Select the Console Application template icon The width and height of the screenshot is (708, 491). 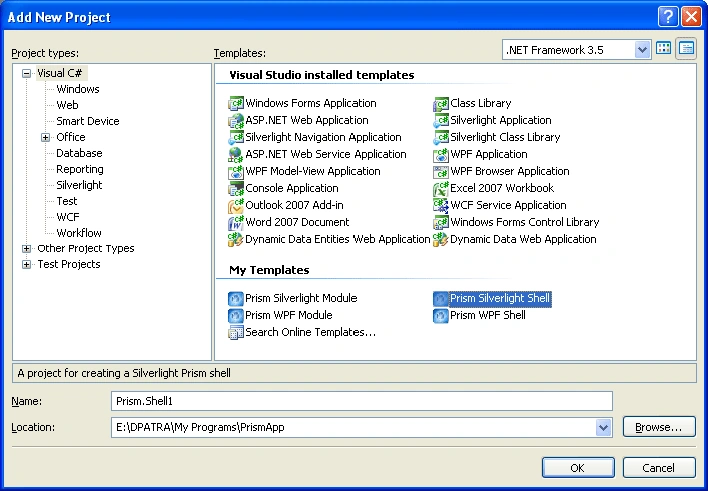[x=236, y=188]
